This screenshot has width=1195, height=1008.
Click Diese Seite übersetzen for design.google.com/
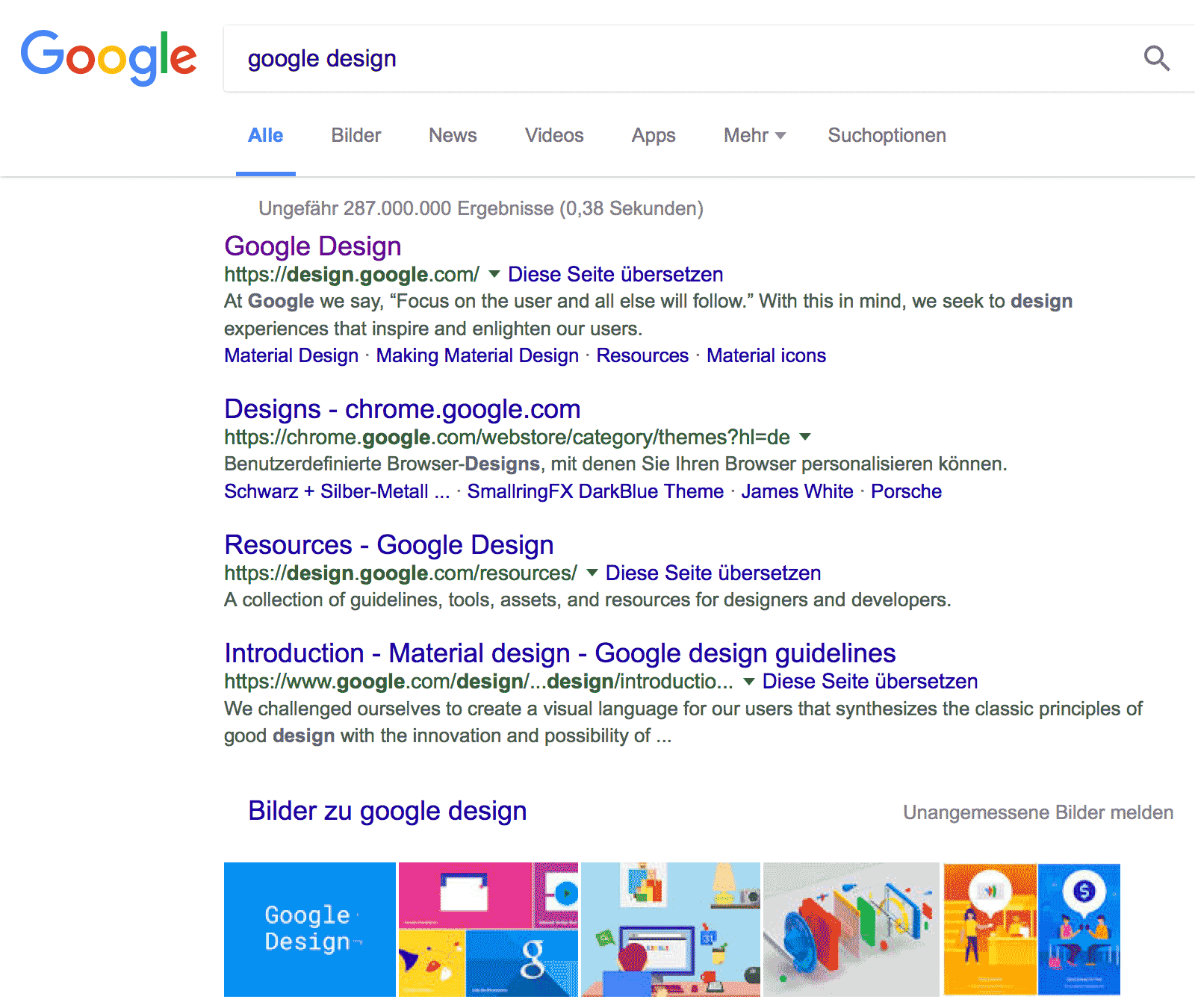615,274
